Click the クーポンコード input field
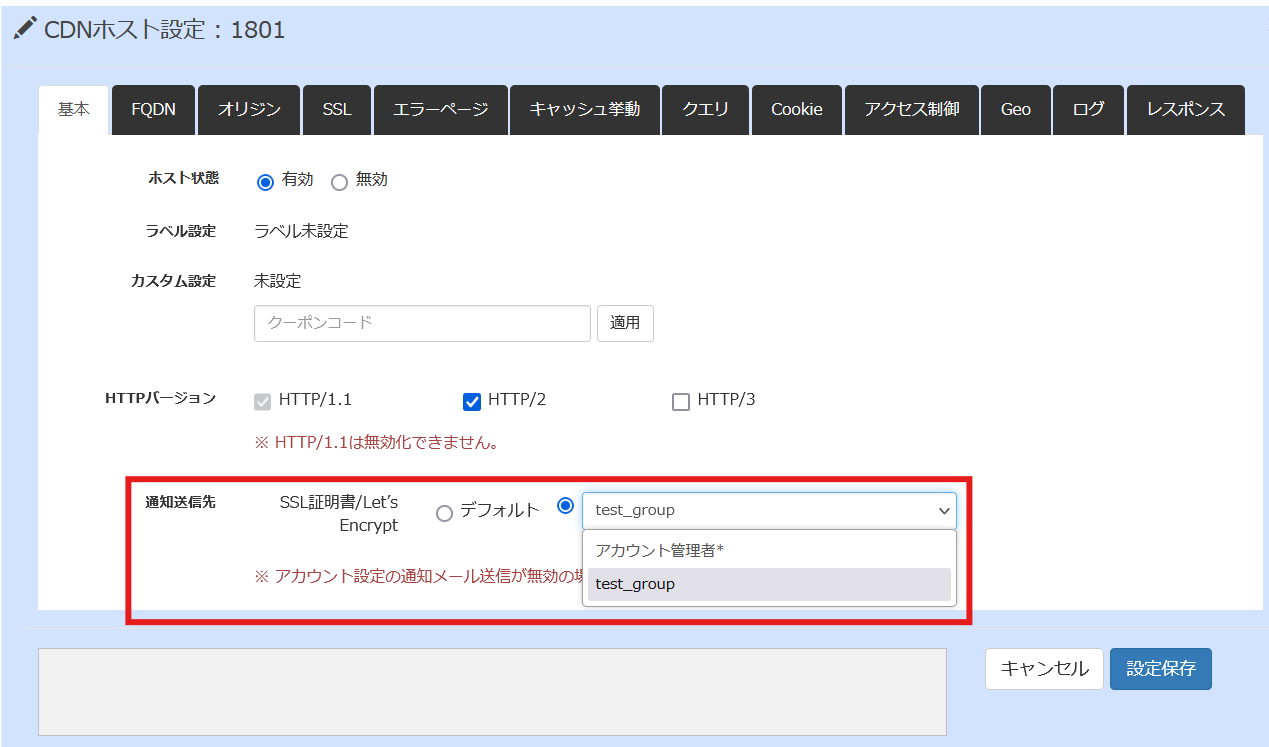This screenshot has height=747, width=1269. 422,324
